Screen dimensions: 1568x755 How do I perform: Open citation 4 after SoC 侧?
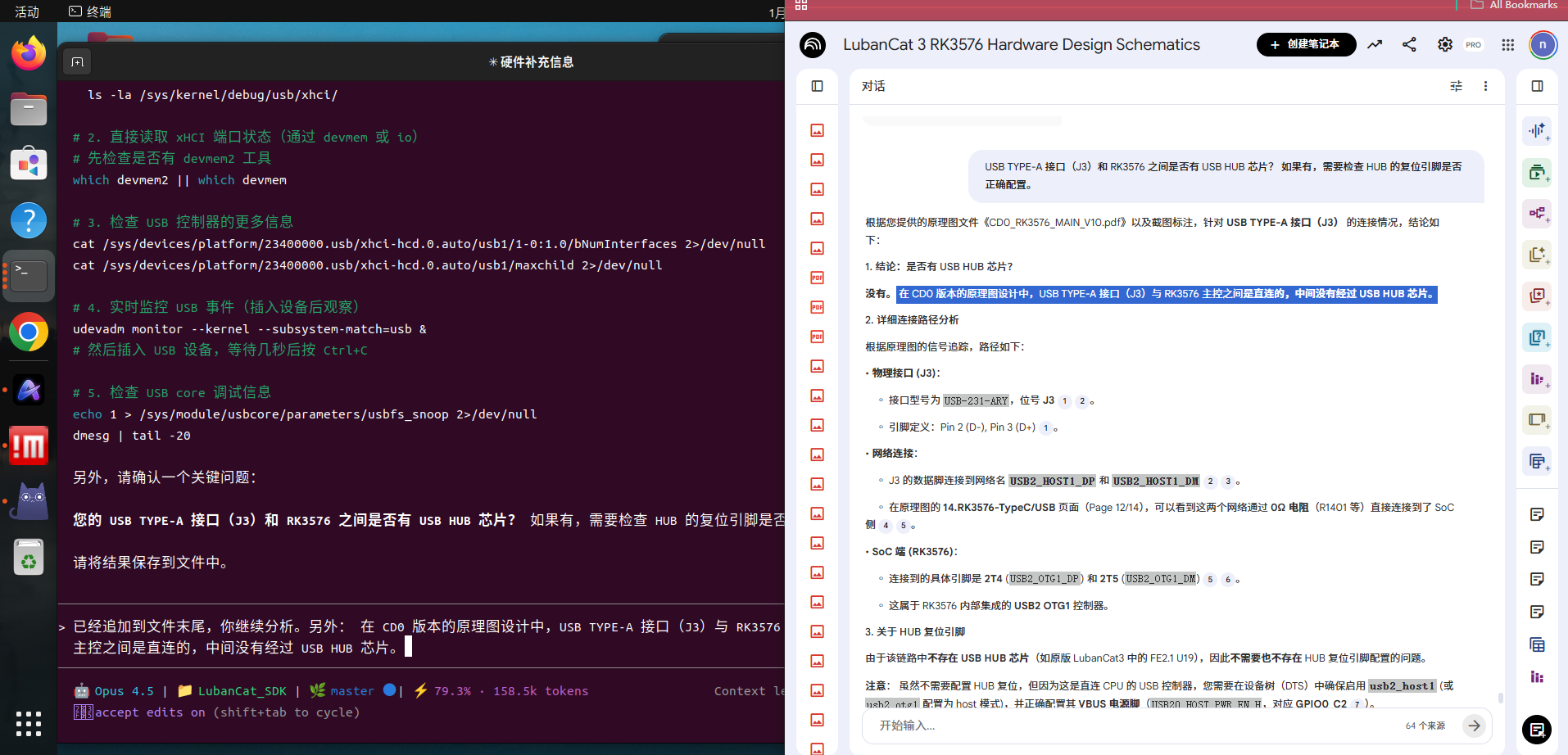pos(886,526)
